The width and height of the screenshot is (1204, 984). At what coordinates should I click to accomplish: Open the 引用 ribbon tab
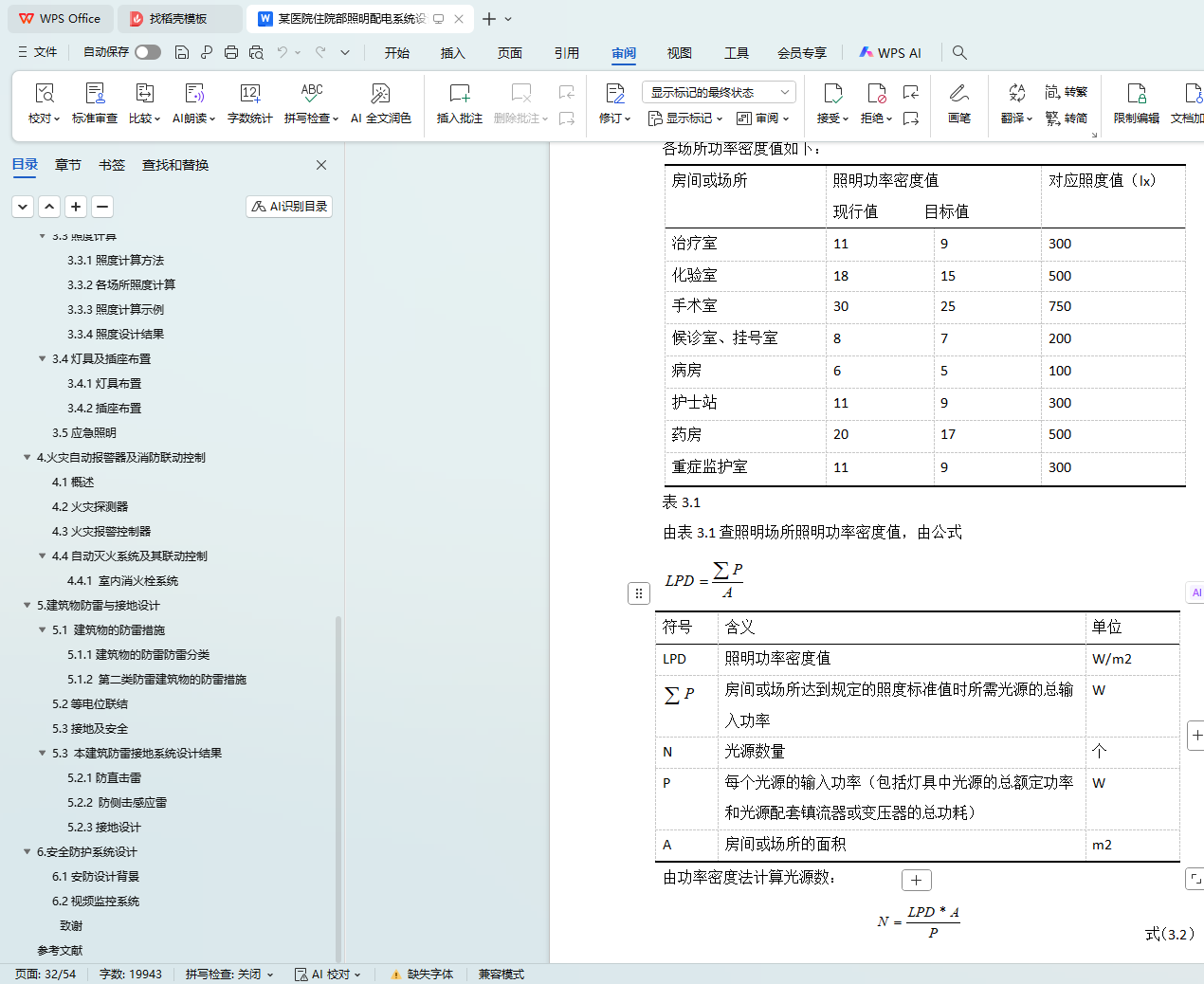(x=567, y=53)
